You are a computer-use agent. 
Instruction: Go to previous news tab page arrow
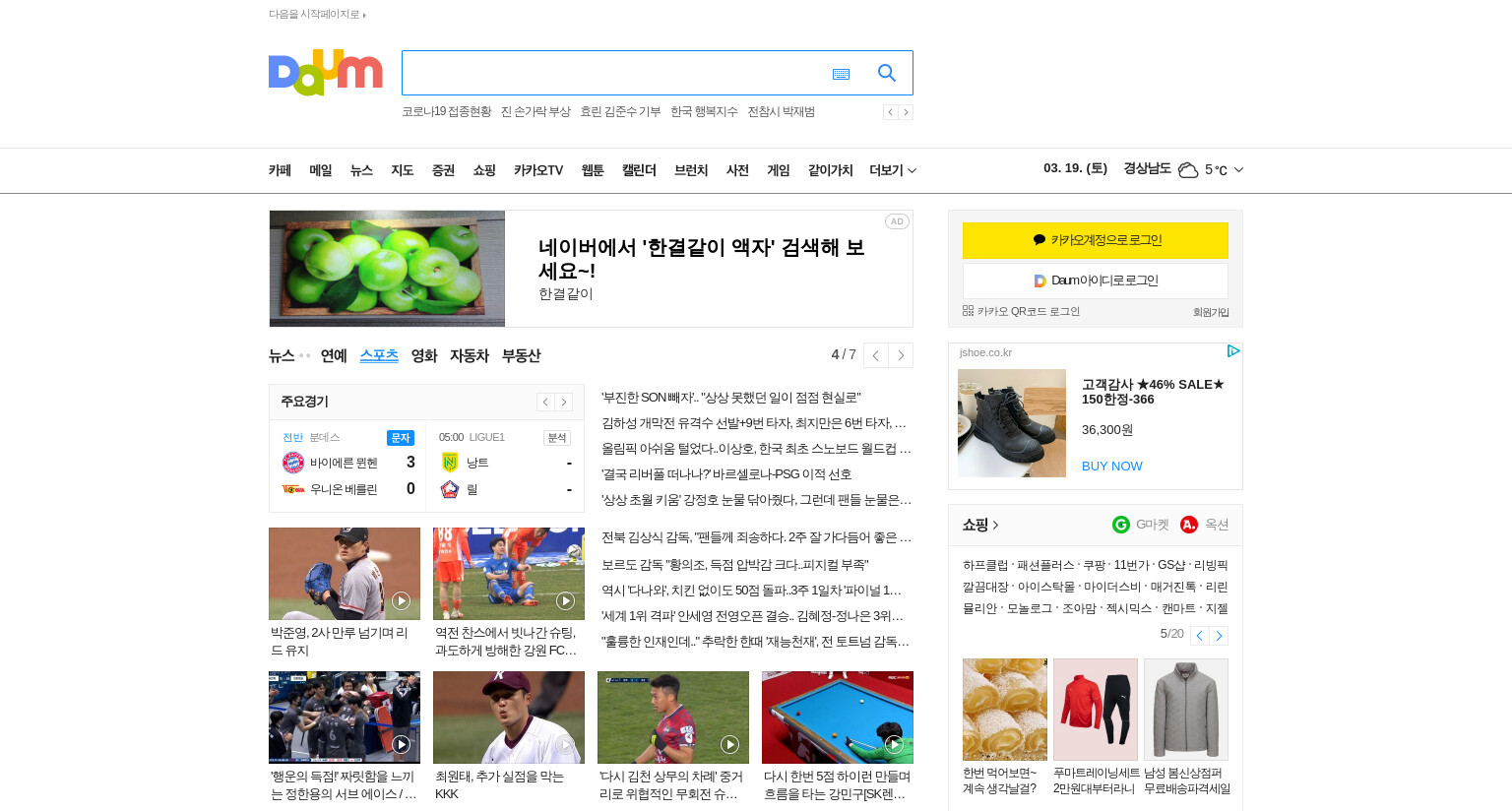[x=875, y=355]
